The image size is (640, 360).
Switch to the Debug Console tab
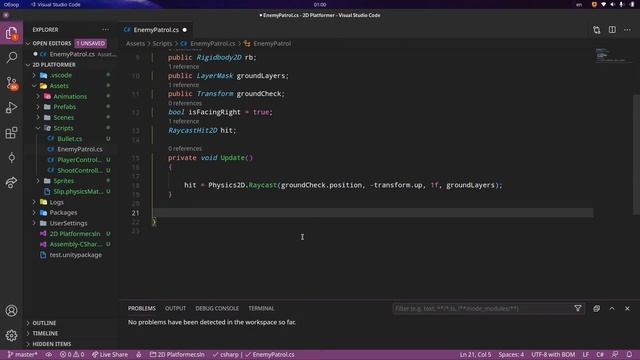point(217,309)
